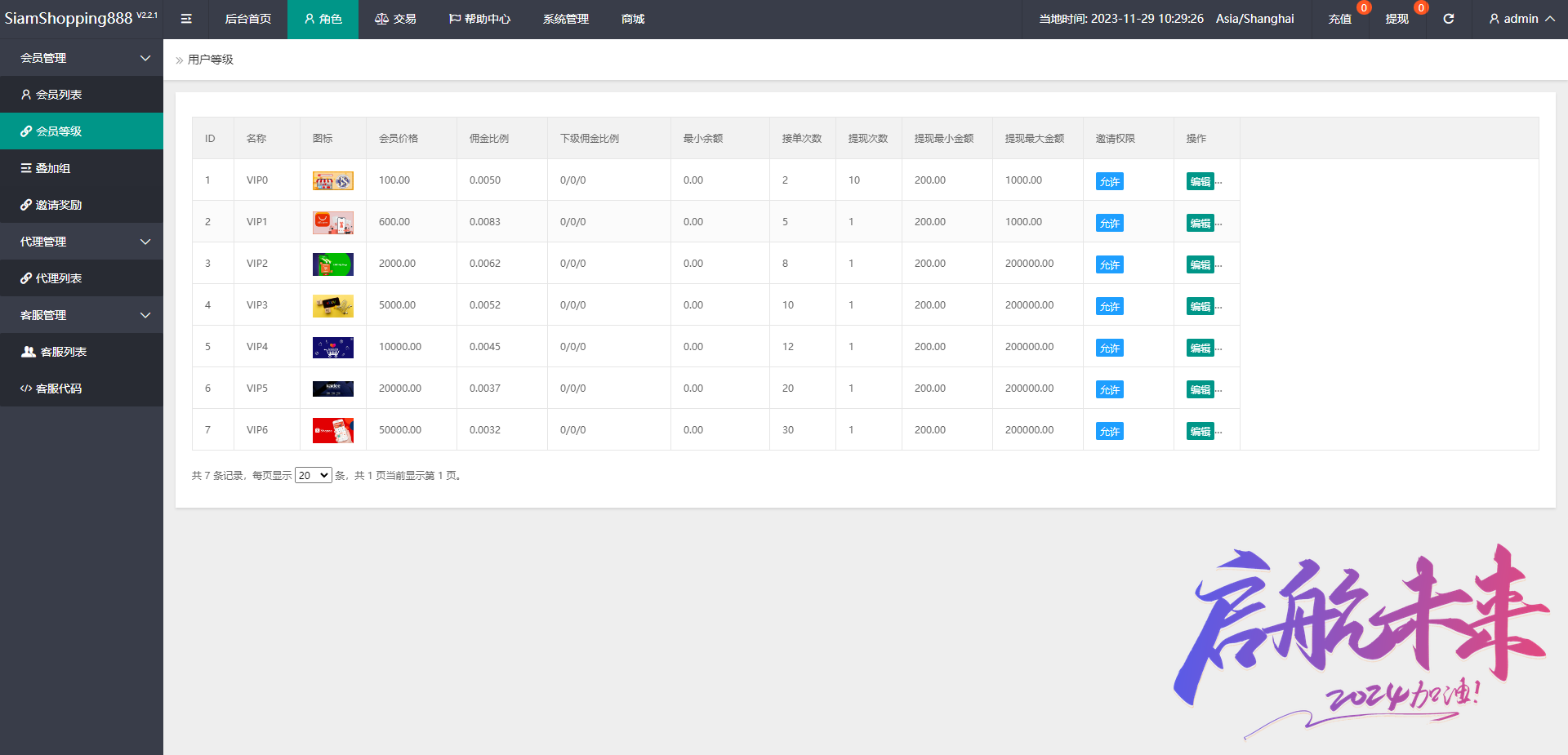The width and height of the screenshot is (1568, 755).
Task: Edit VIP3 level with 编辑
Action: tap(1200, 306)
